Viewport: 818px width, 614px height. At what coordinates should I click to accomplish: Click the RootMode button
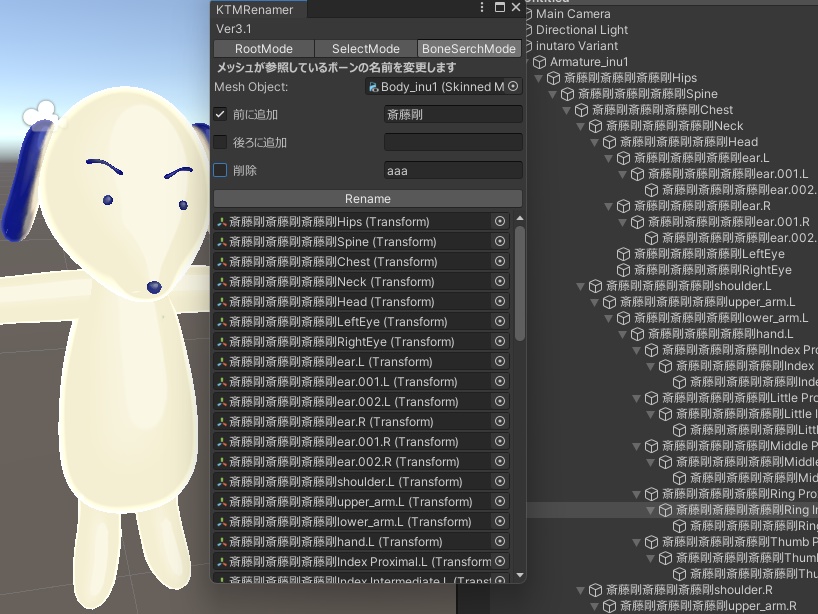[263, 48]
